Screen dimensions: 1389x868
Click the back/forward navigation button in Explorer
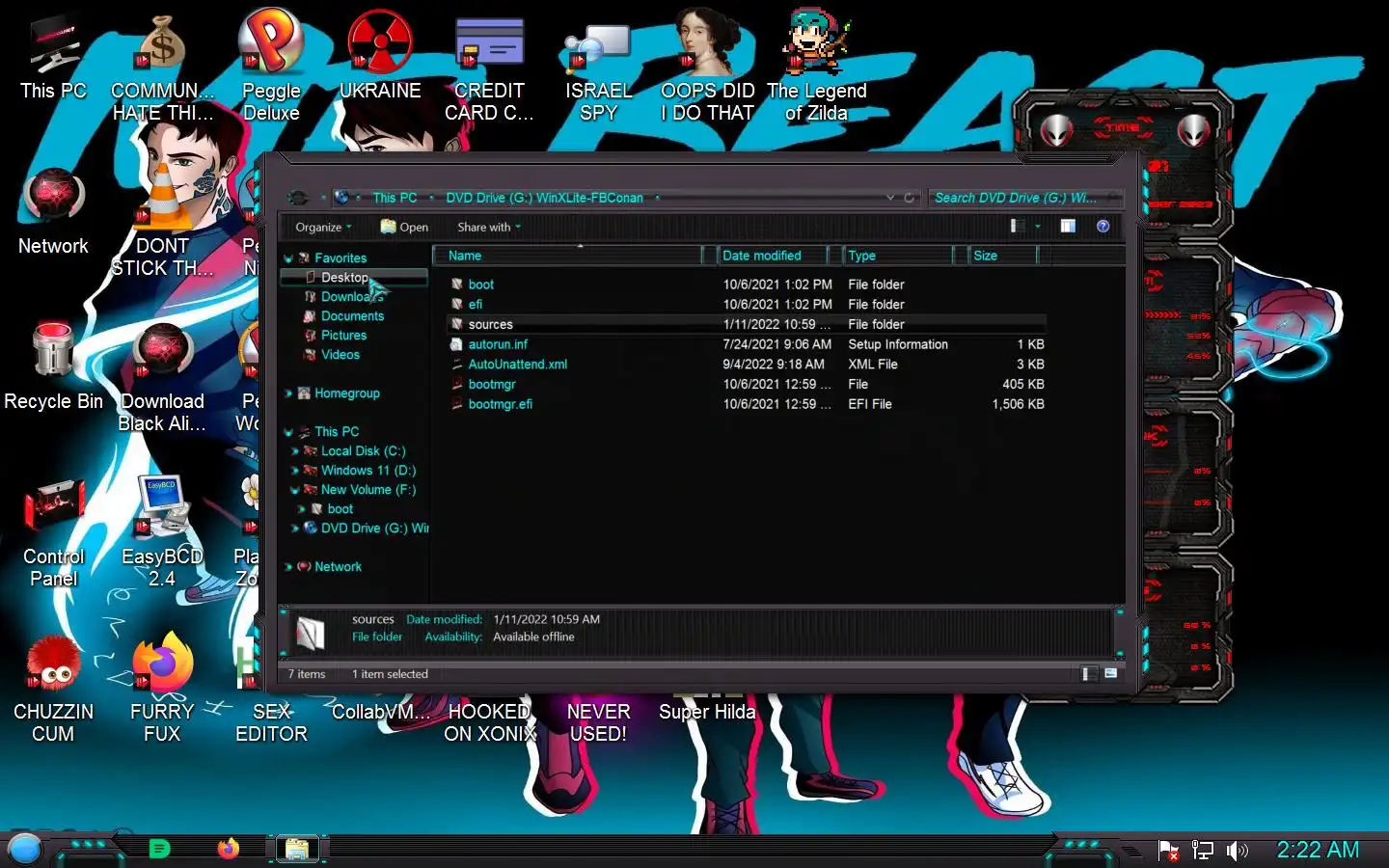click(x=298, y=198)
